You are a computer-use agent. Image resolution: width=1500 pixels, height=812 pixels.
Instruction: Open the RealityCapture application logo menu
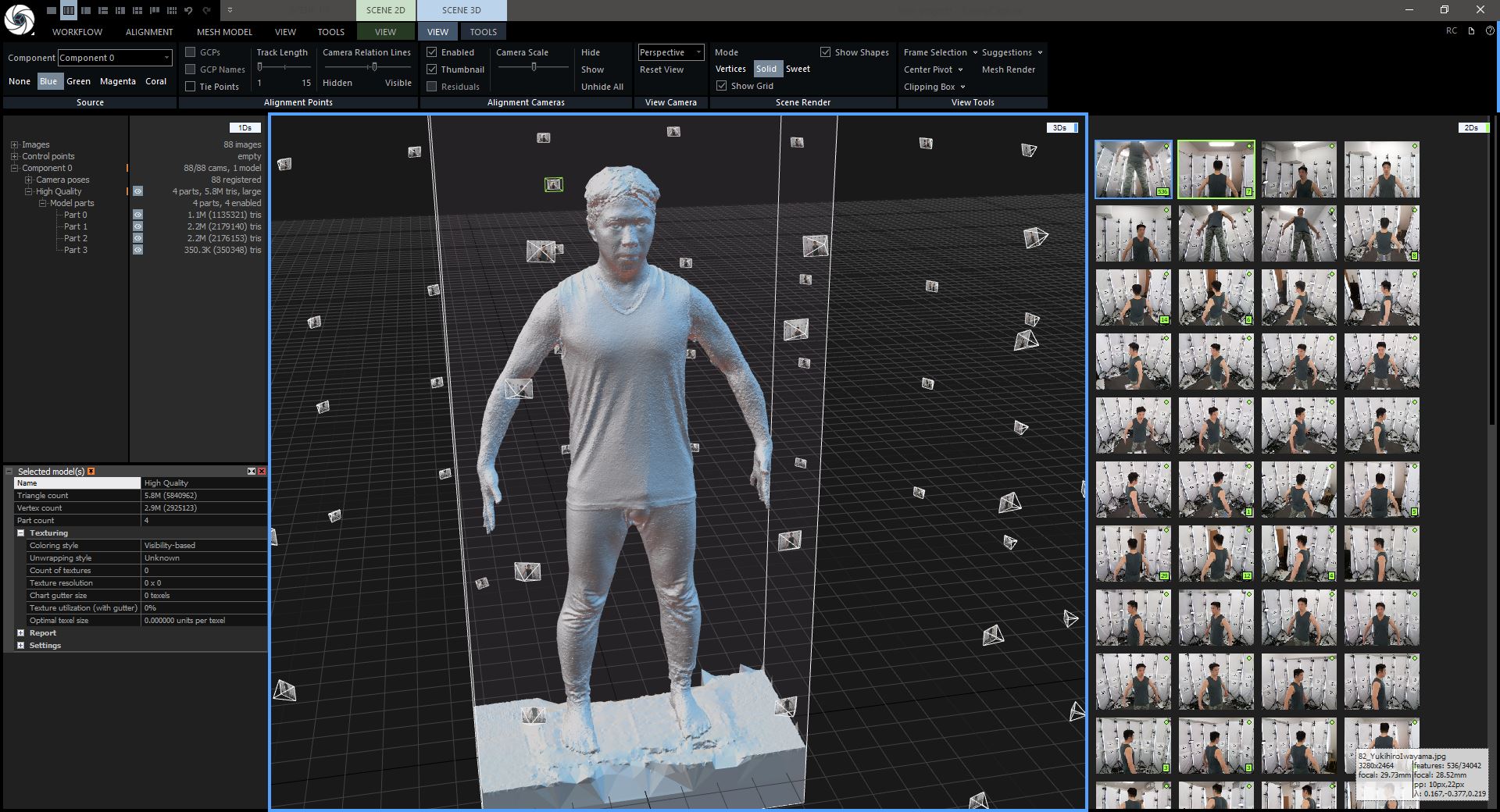click(x=19, y=20)
